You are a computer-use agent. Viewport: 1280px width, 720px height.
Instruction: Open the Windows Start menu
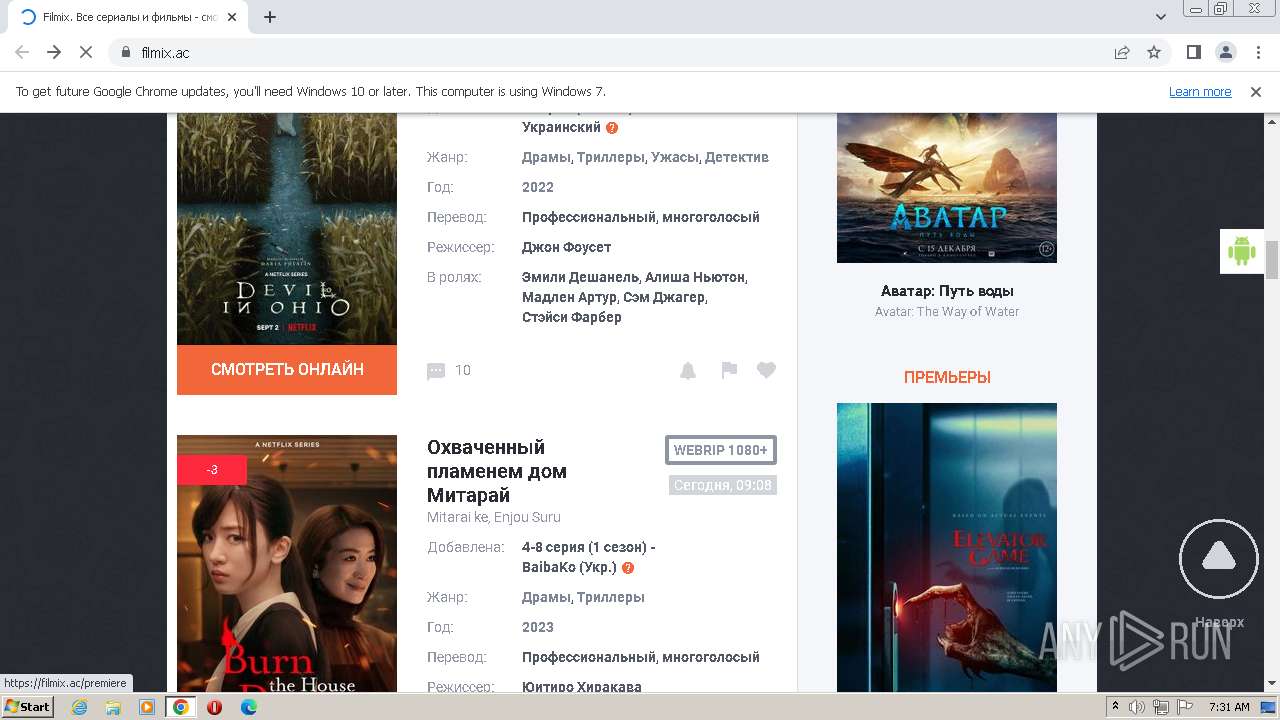[28, 706]
